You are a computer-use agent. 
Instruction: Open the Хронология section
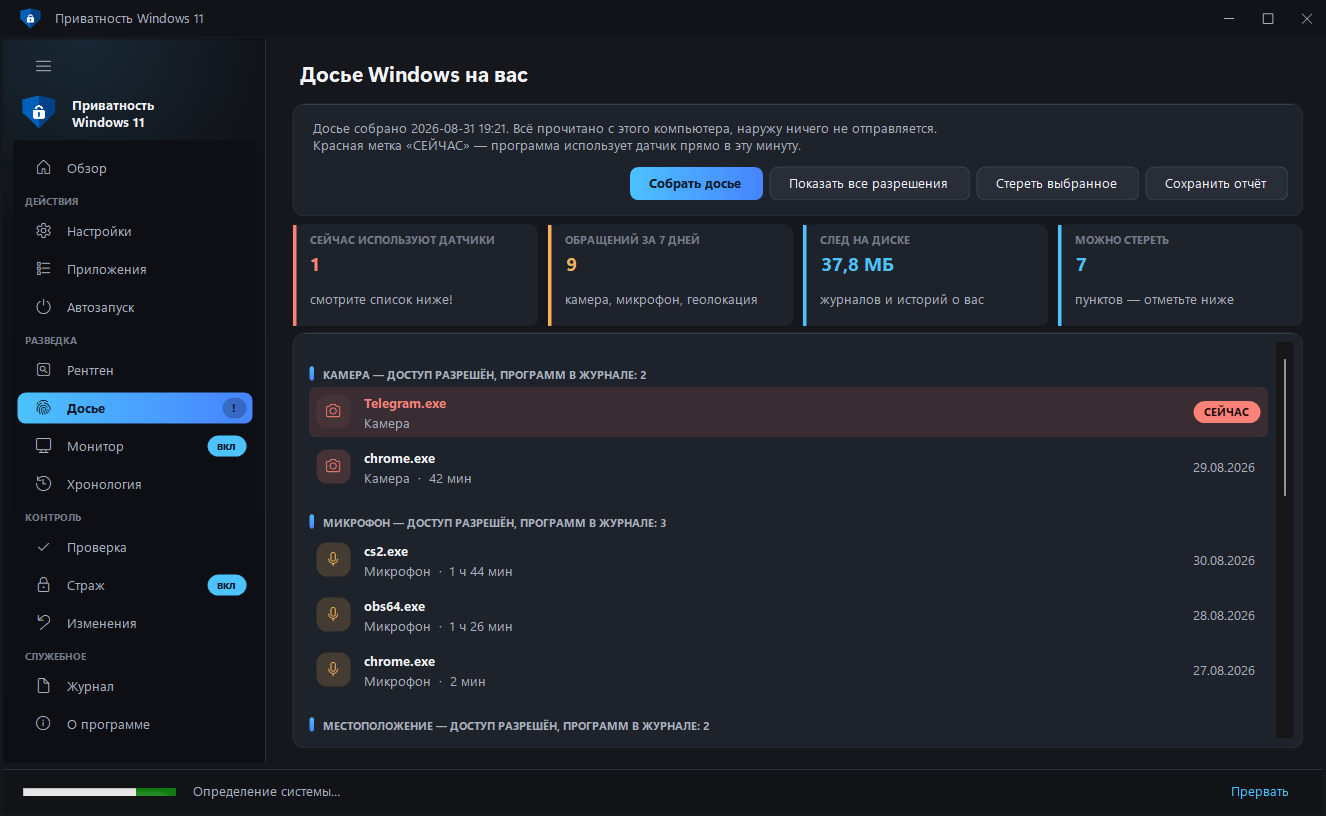point(135,484)
